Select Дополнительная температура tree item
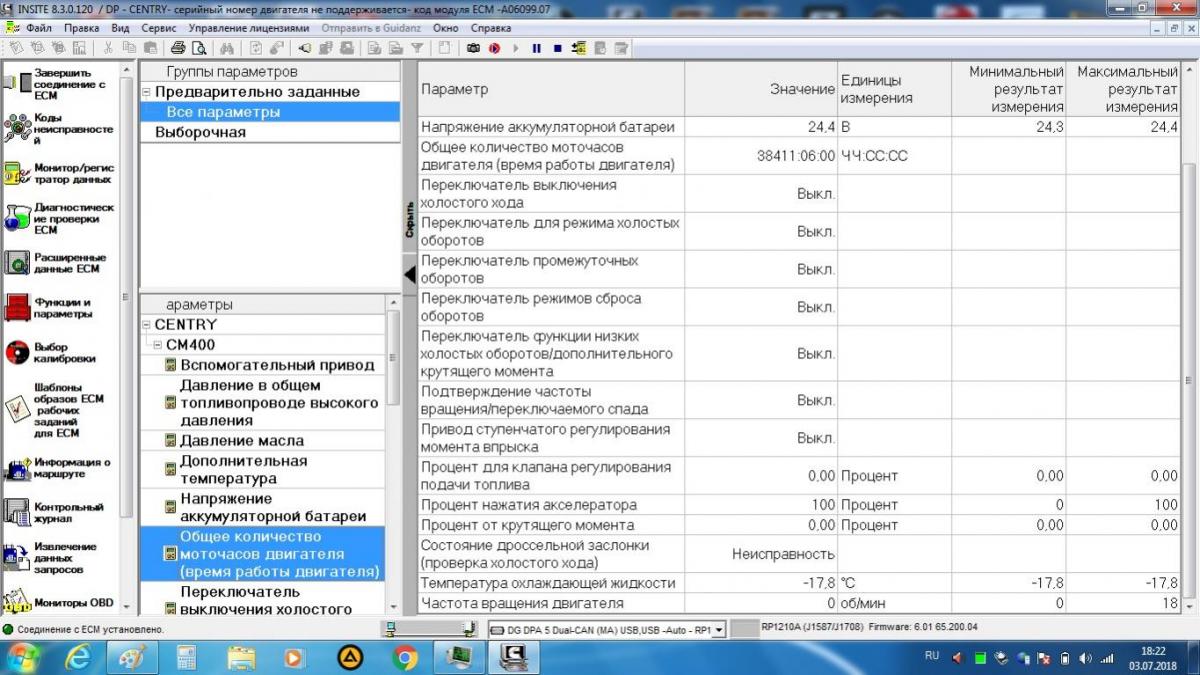The image size is (1200, 675). pos(236,470)
